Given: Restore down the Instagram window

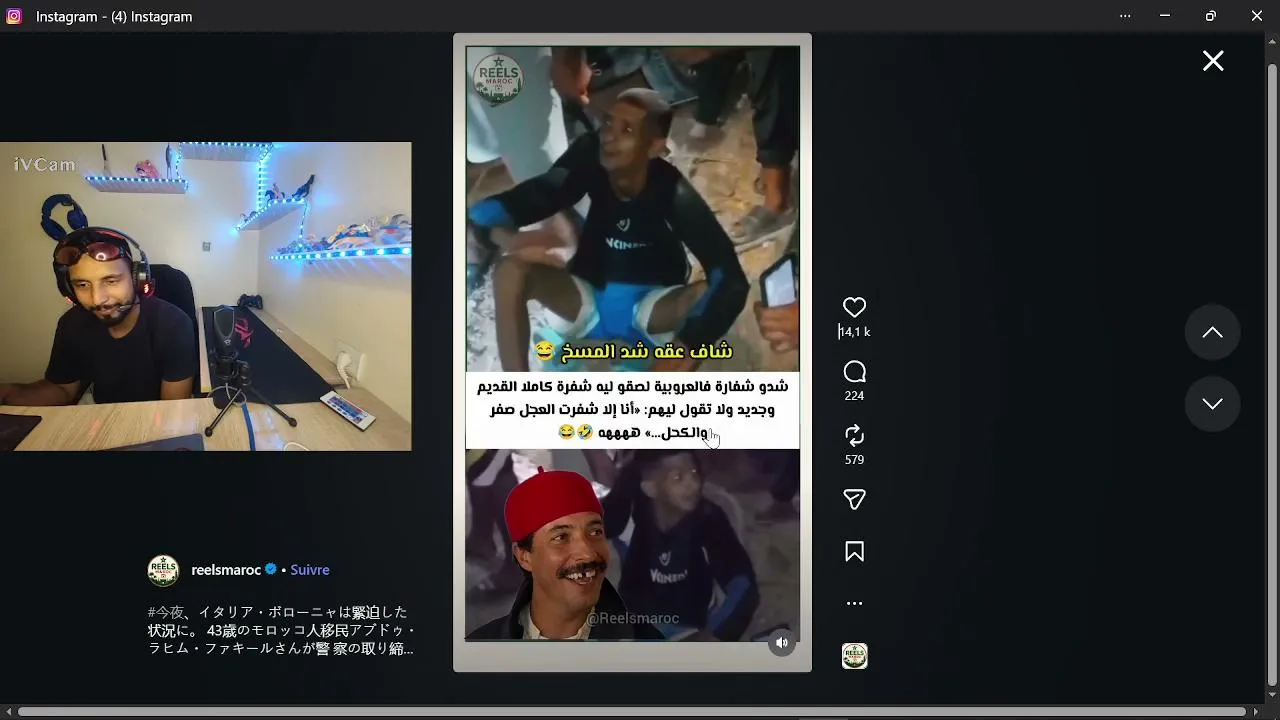Looking at the screenshot, I should pyautogui.click(x=1211, y=16).
